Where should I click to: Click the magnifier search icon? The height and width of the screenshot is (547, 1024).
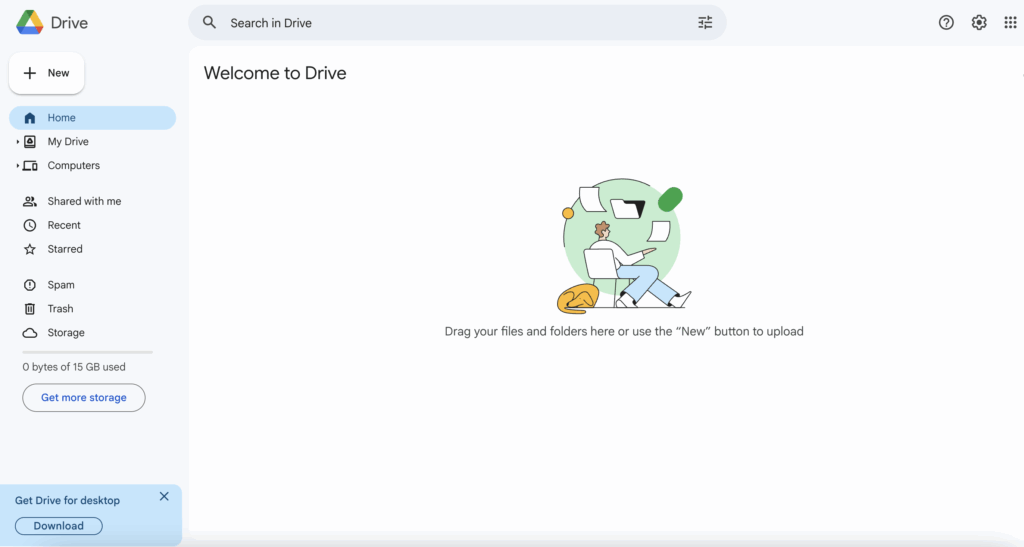(x=209, y=23)
